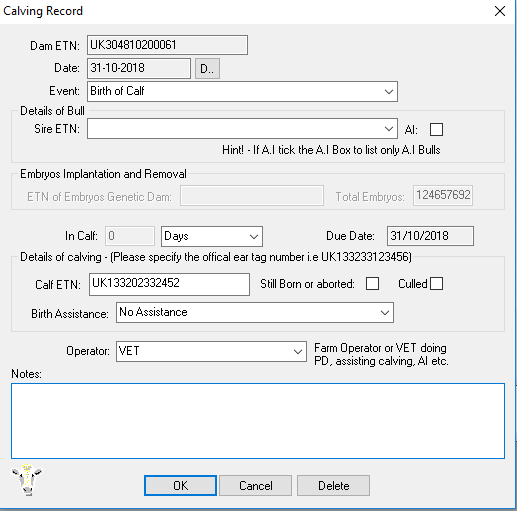Click into the Calf ETN field
517x511 pixels.
169,284
